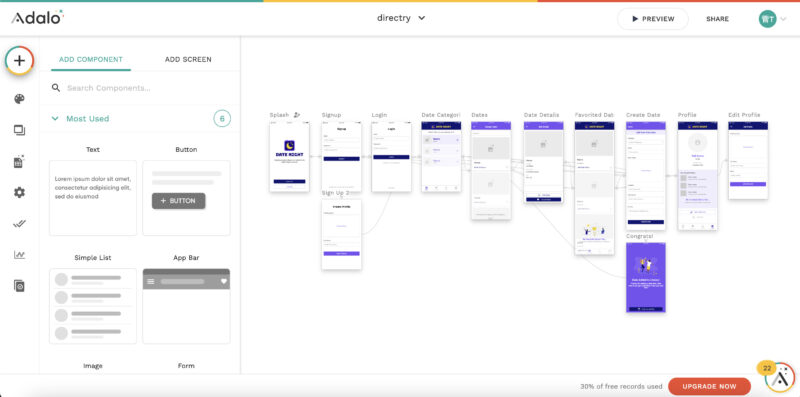800x397 pixels.
Task: Click the search magnifier icon
Action: coord(56,88)
